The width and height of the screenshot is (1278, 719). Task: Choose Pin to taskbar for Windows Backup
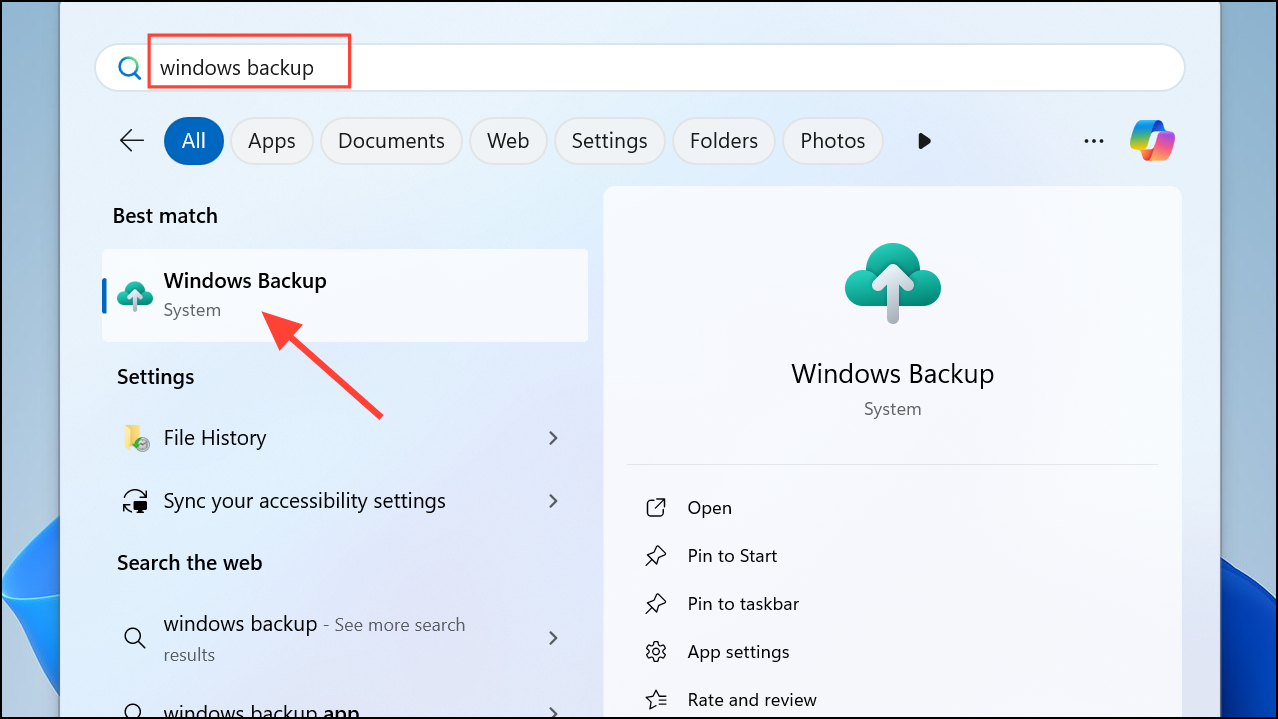(x=742, y=603)
